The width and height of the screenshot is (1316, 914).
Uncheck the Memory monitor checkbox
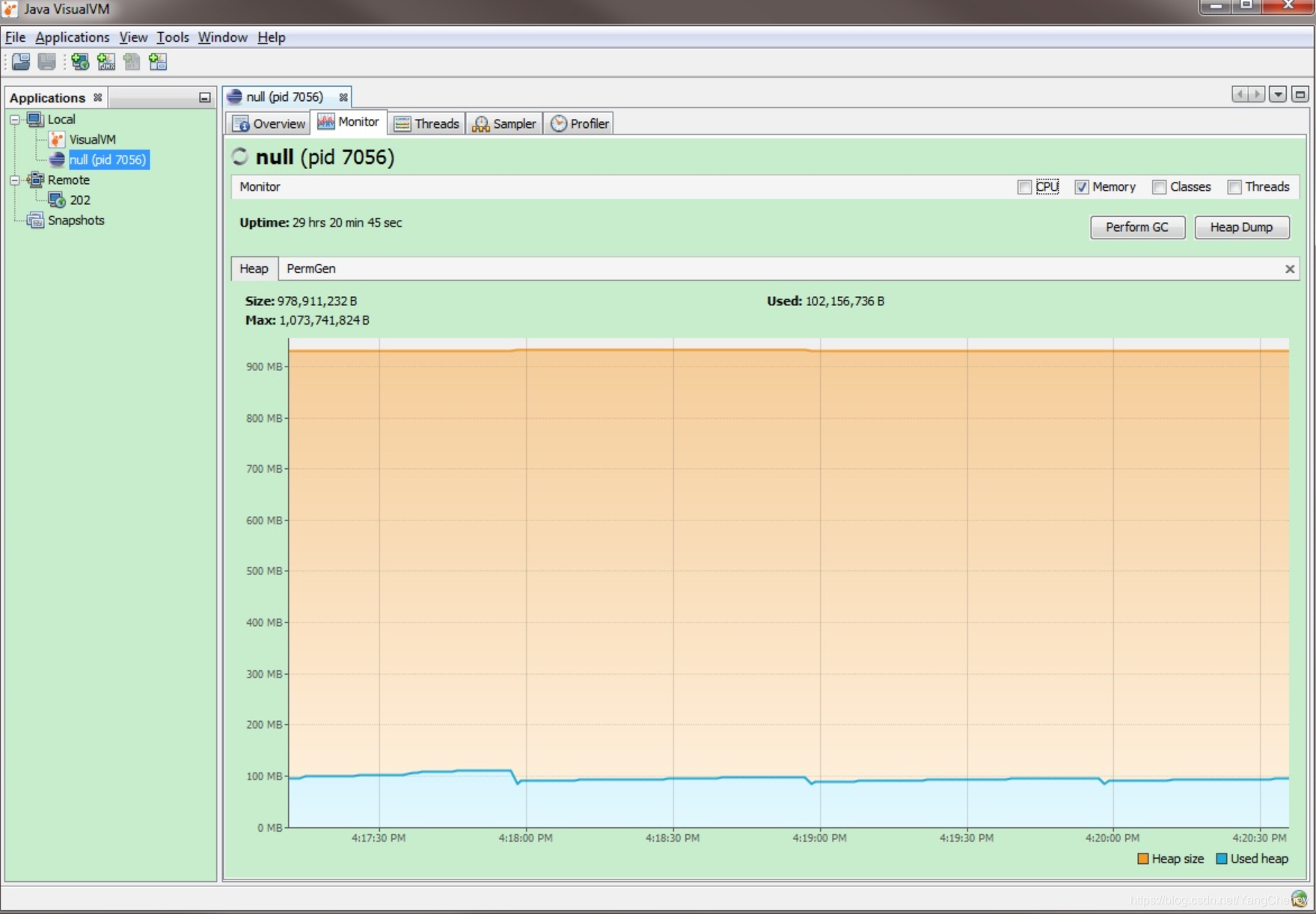coord(1082,188)
